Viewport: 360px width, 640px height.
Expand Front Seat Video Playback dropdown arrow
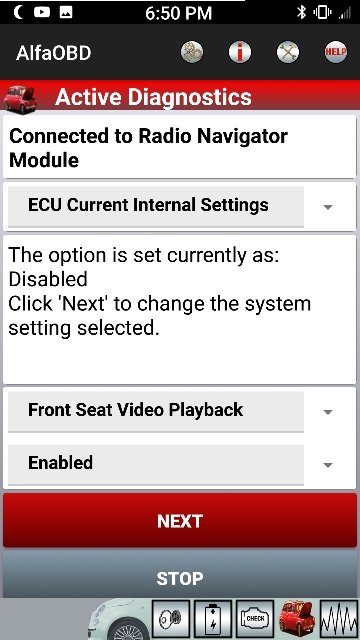(x=327, y=412)
